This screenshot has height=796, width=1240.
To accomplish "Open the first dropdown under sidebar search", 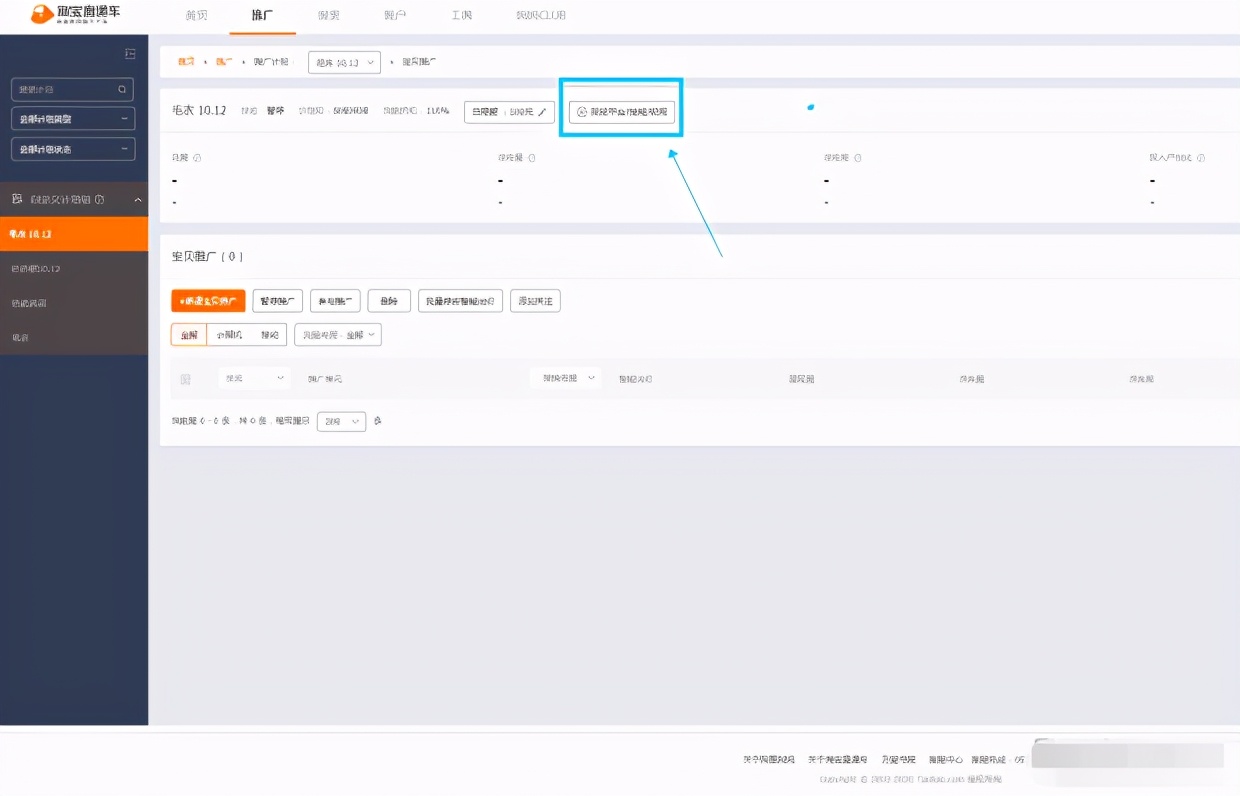I will [73, 119].
